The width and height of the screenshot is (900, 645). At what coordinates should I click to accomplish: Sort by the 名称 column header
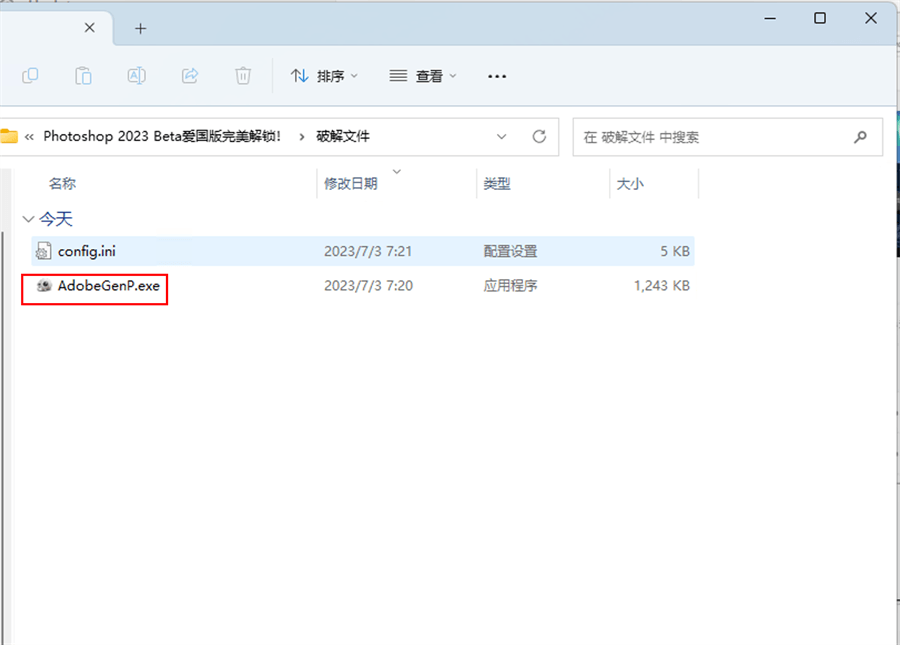coord(63,184)
